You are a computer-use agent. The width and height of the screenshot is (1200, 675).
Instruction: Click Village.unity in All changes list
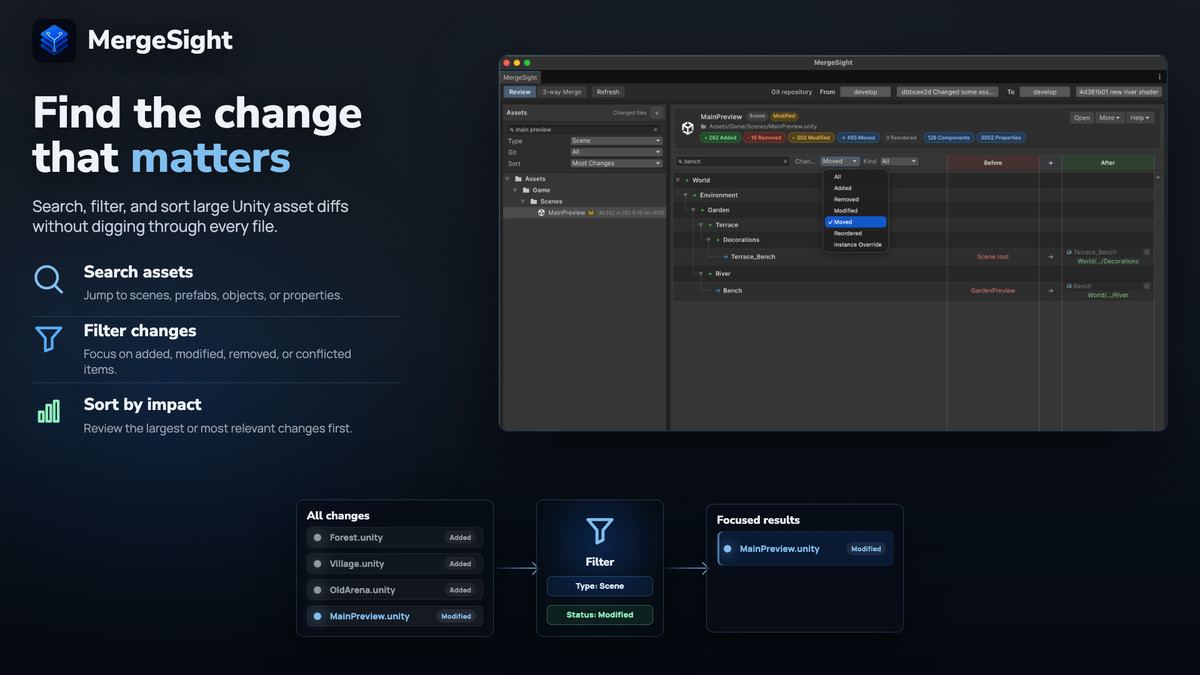394,564
